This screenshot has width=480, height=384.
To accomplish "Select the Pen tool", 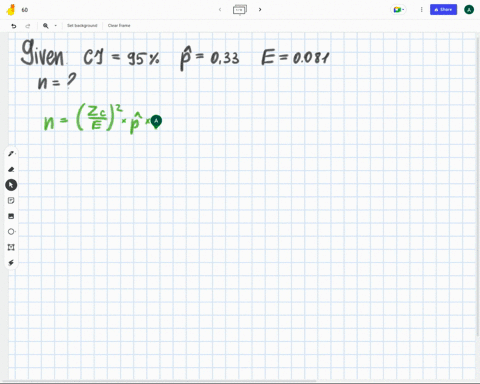I will tap(11, 154).
